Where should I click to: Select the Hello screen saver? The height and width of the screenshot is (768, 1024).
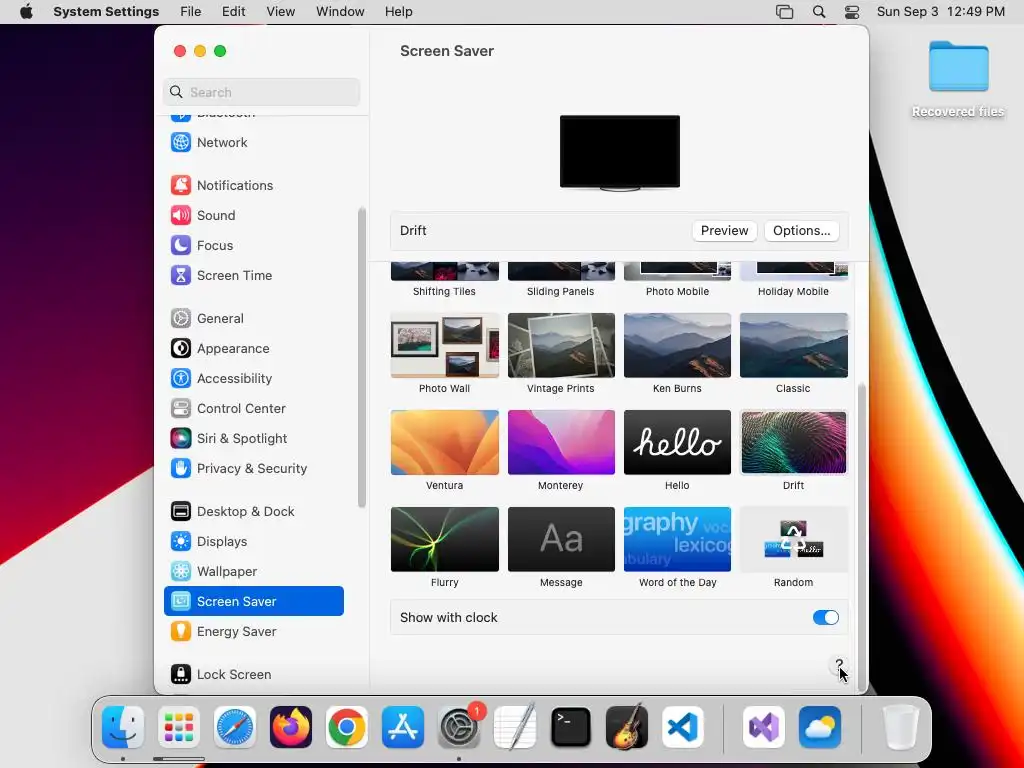pos(677,442)
